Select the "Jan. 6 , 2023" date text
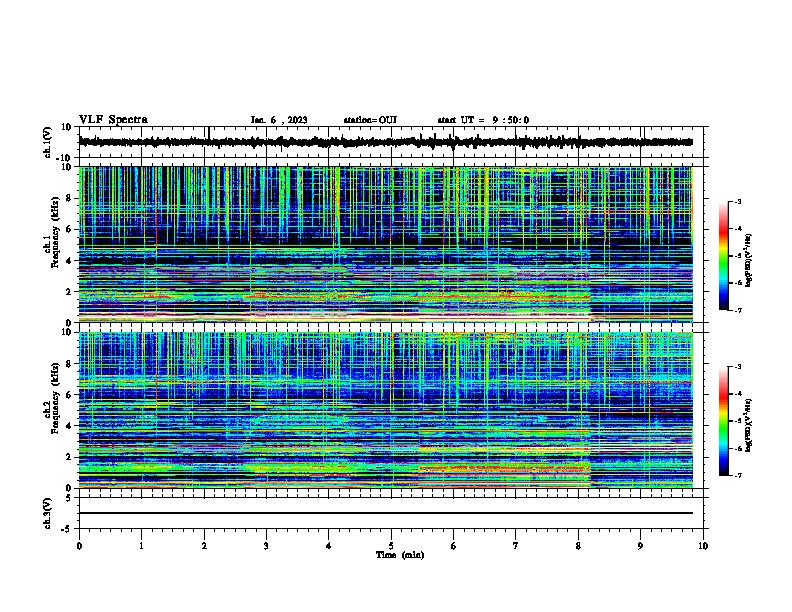Viewport: 792px width, 612px height. tap(279, 120)
